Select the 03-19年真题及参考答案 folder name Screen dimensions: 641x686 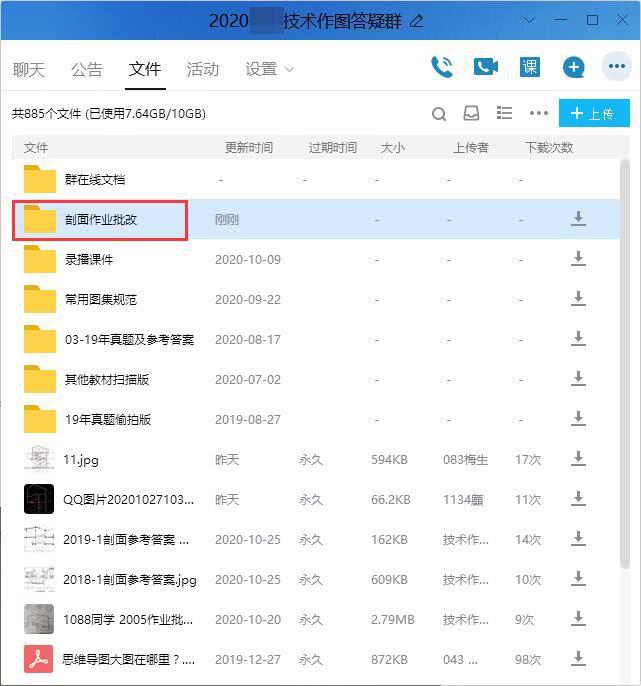(x=130, y=340)
